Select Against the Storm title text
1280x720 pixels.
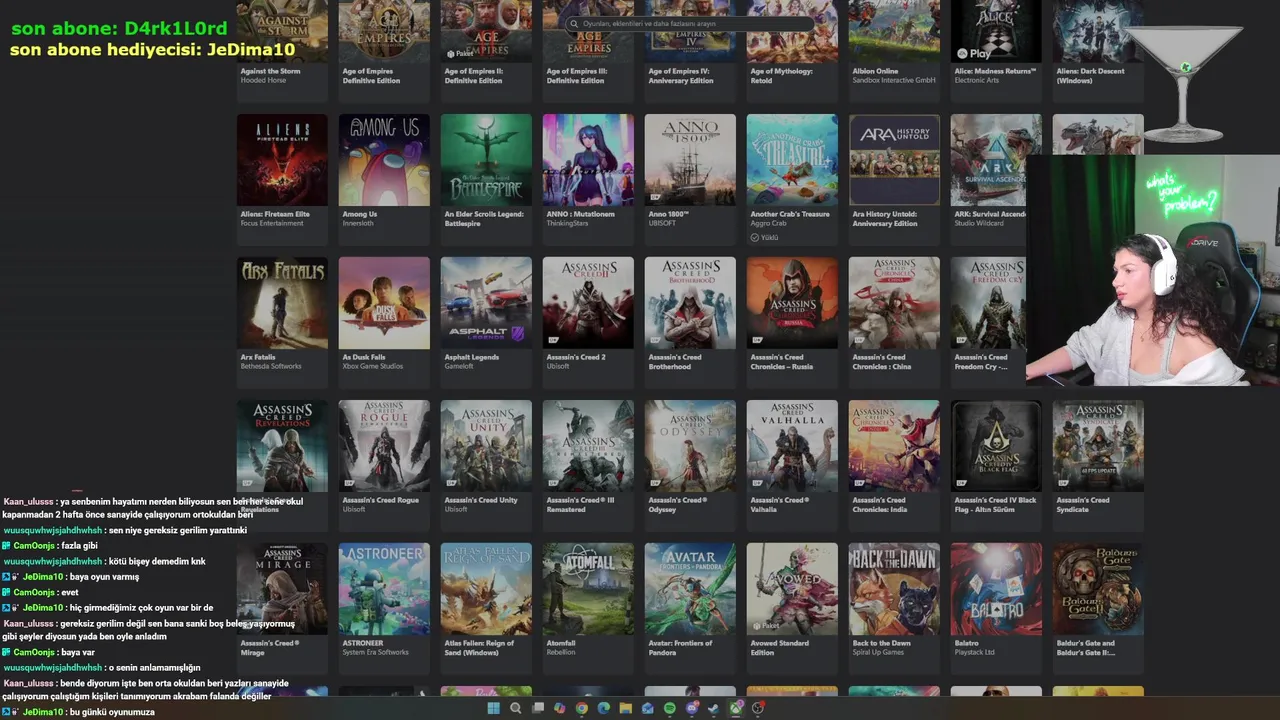pos(270,71)
